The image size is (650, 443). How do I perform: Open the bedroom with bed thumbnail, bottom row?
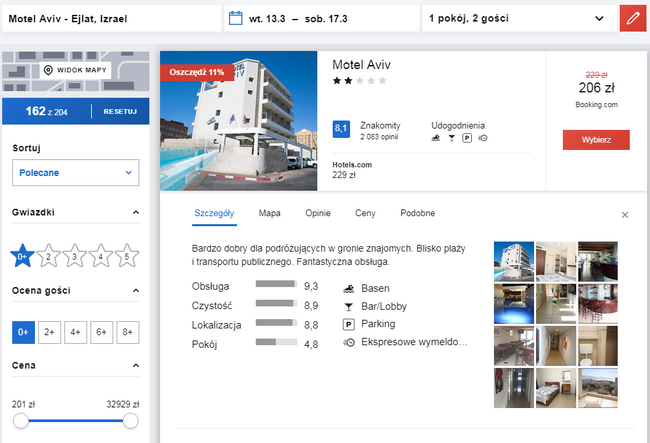[556, 388]
